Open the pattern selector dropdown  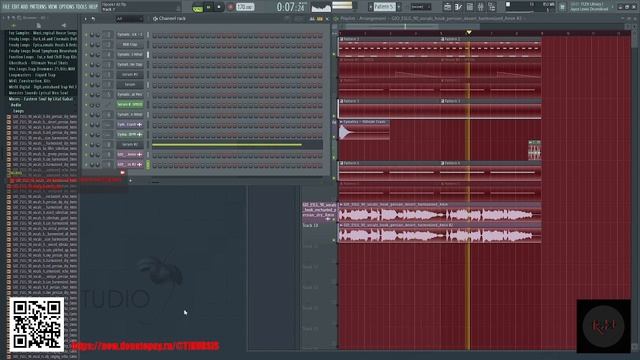click(x=384, y=7)
